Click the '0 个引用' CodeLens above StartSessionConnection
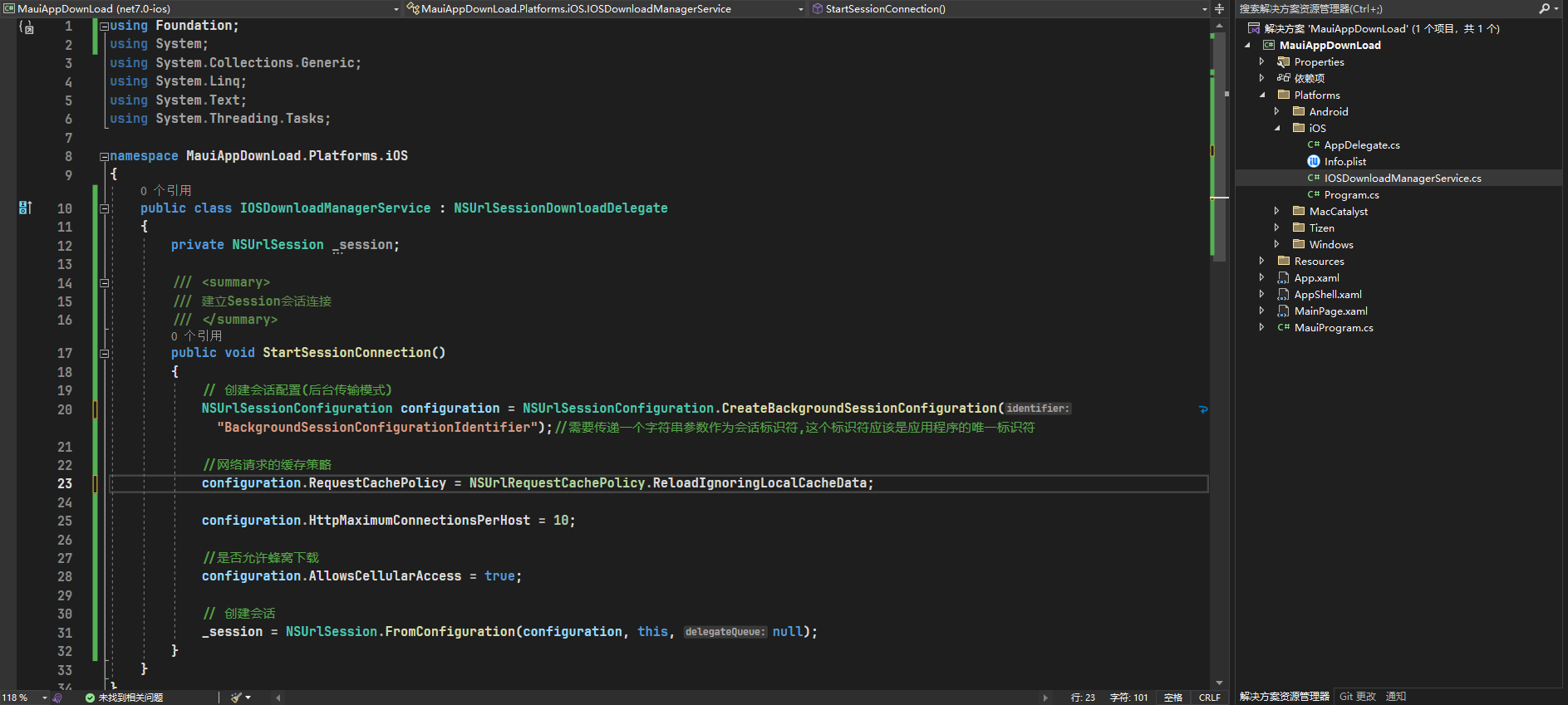 [x=197, y=336]
